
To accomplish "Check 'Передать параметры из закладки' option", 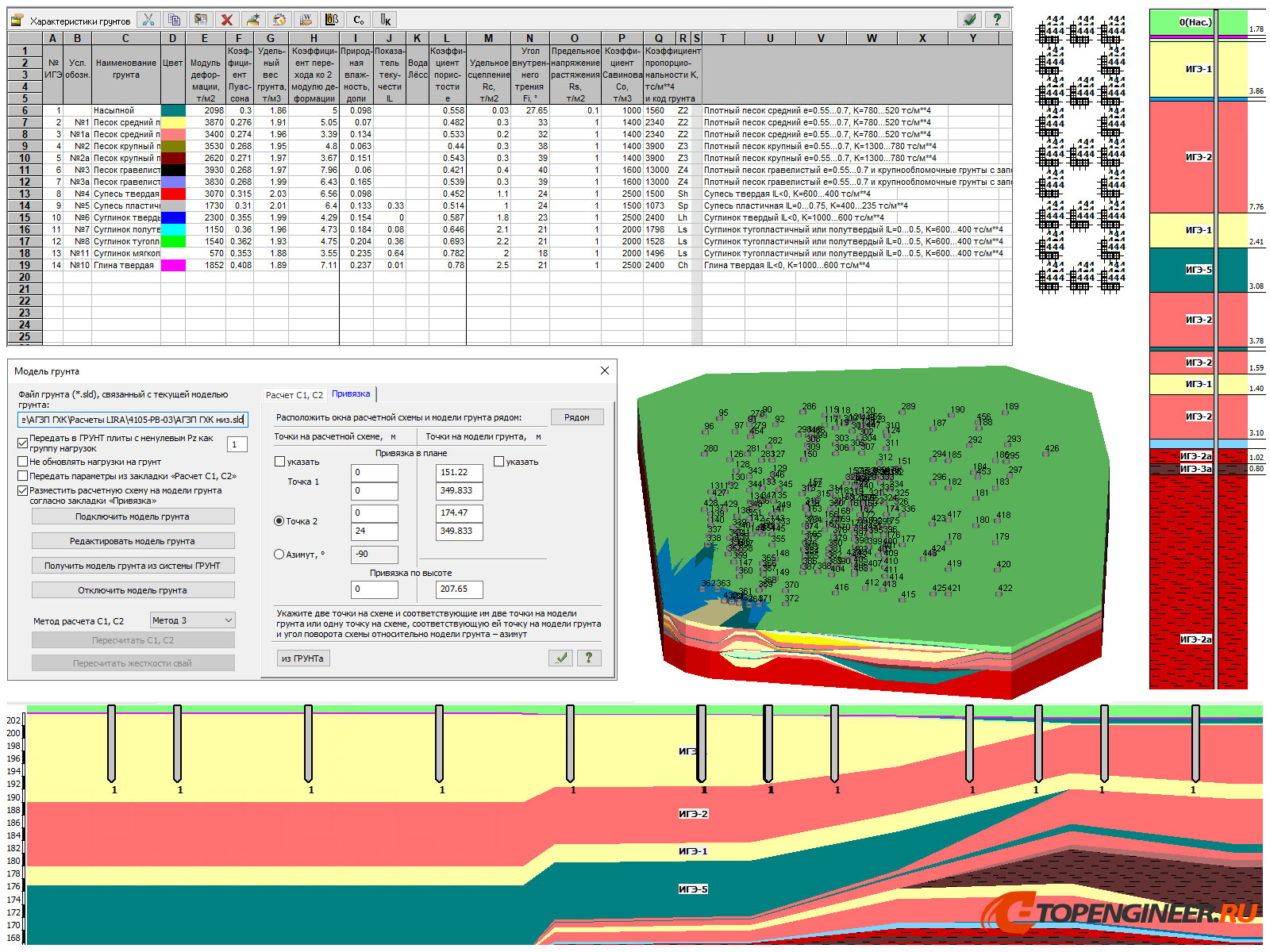I will point(23,476).
